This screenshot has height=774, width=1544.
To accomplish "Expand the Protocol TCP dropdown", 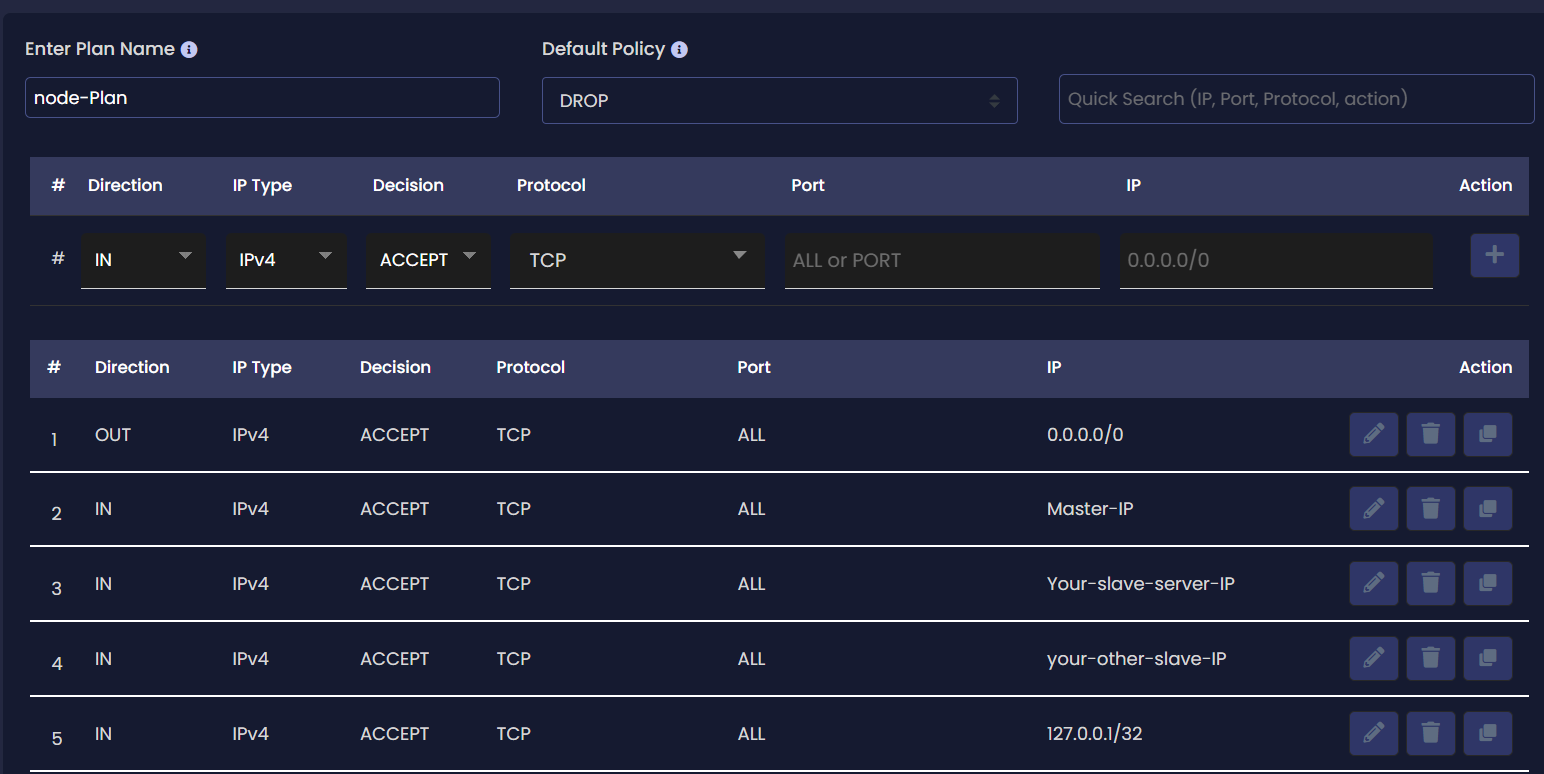I will click(637, 260).
